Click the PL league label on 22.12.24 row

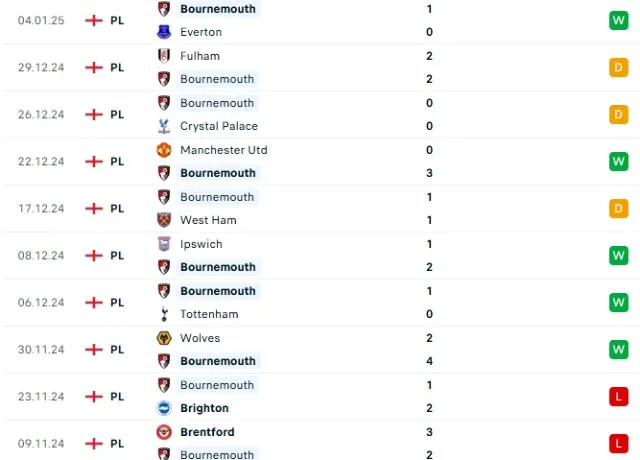[117, 161]
